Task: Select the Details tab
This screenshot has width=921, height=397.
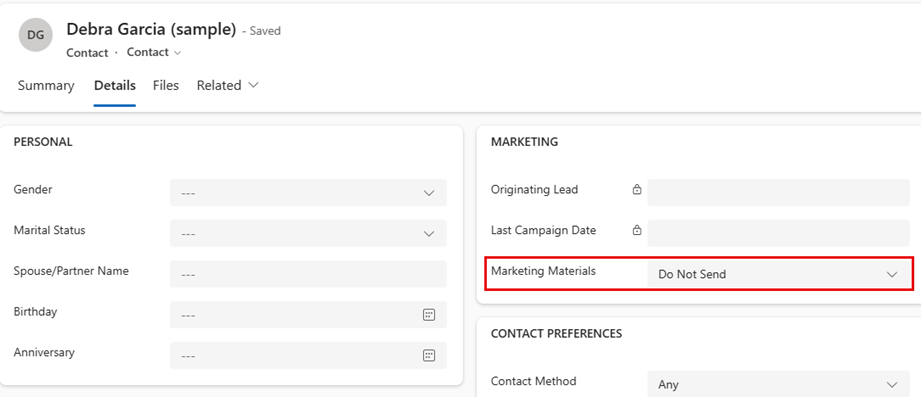Action: click(x=115, y=86)
